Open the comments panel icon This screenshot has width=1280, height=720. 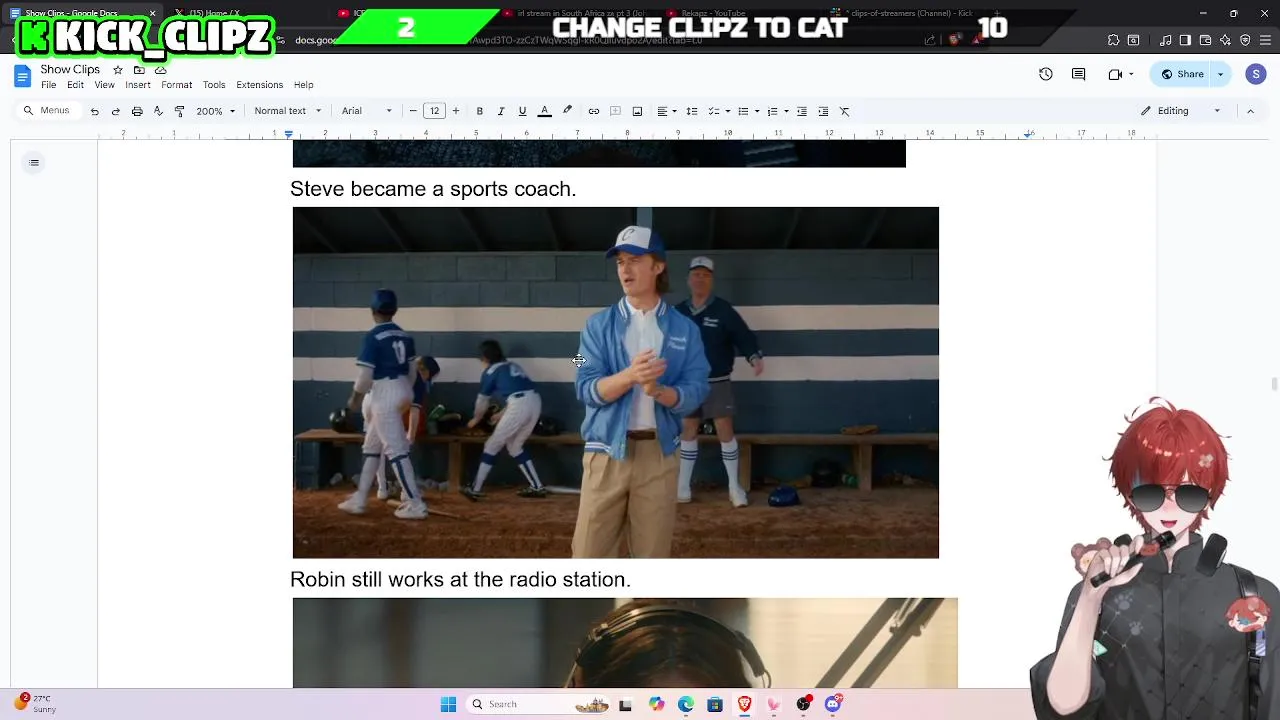[x=1079, y=74]
